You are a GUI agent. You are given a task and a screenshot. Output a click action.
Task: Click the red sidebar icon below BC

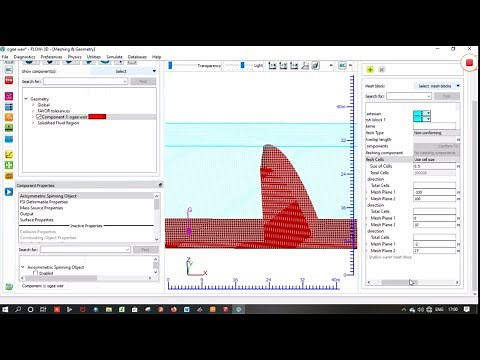tap(9, 80)
